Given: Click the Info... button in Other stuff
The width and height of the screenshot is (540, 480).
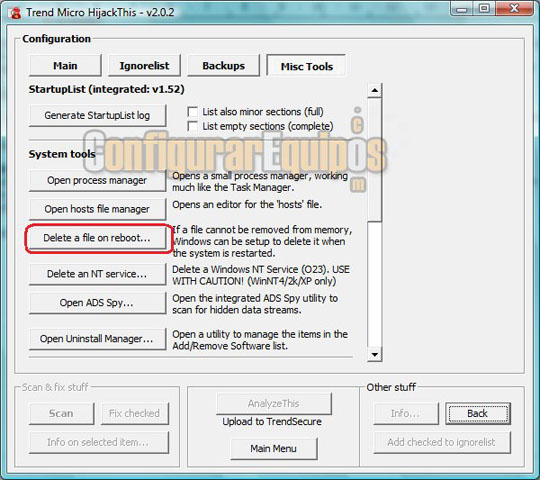Looking at the screenshot, I should [406, 414].
